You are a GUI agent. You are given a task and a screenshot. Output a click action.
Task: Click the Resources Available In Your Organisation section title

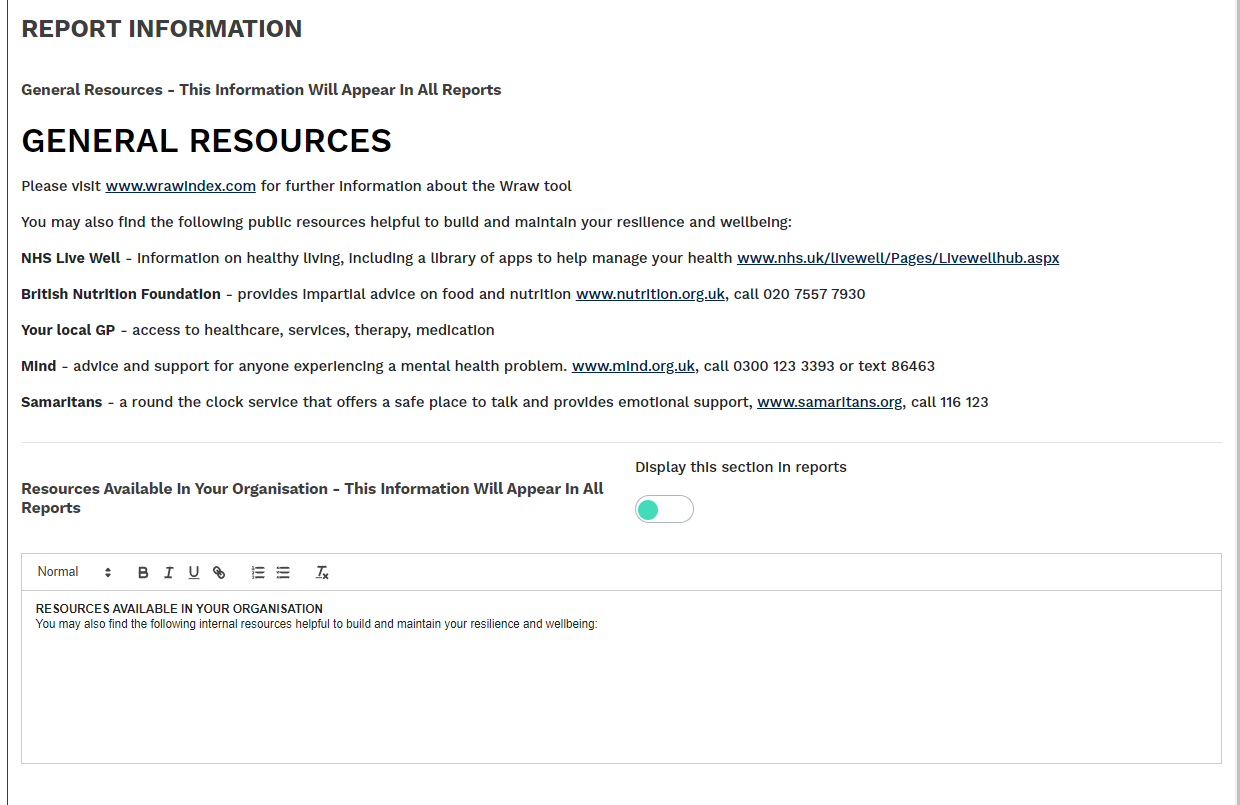coord(312,498)
